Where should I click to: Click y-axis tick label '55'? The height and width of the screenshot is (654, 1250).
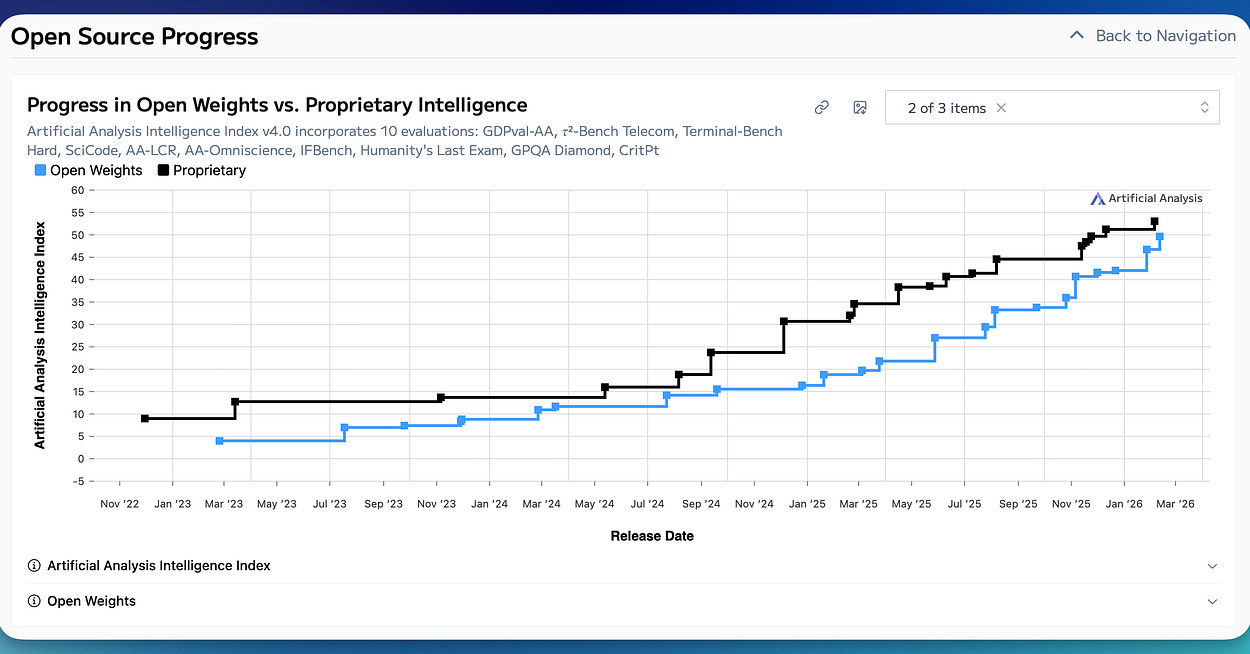tap(76, 213)
